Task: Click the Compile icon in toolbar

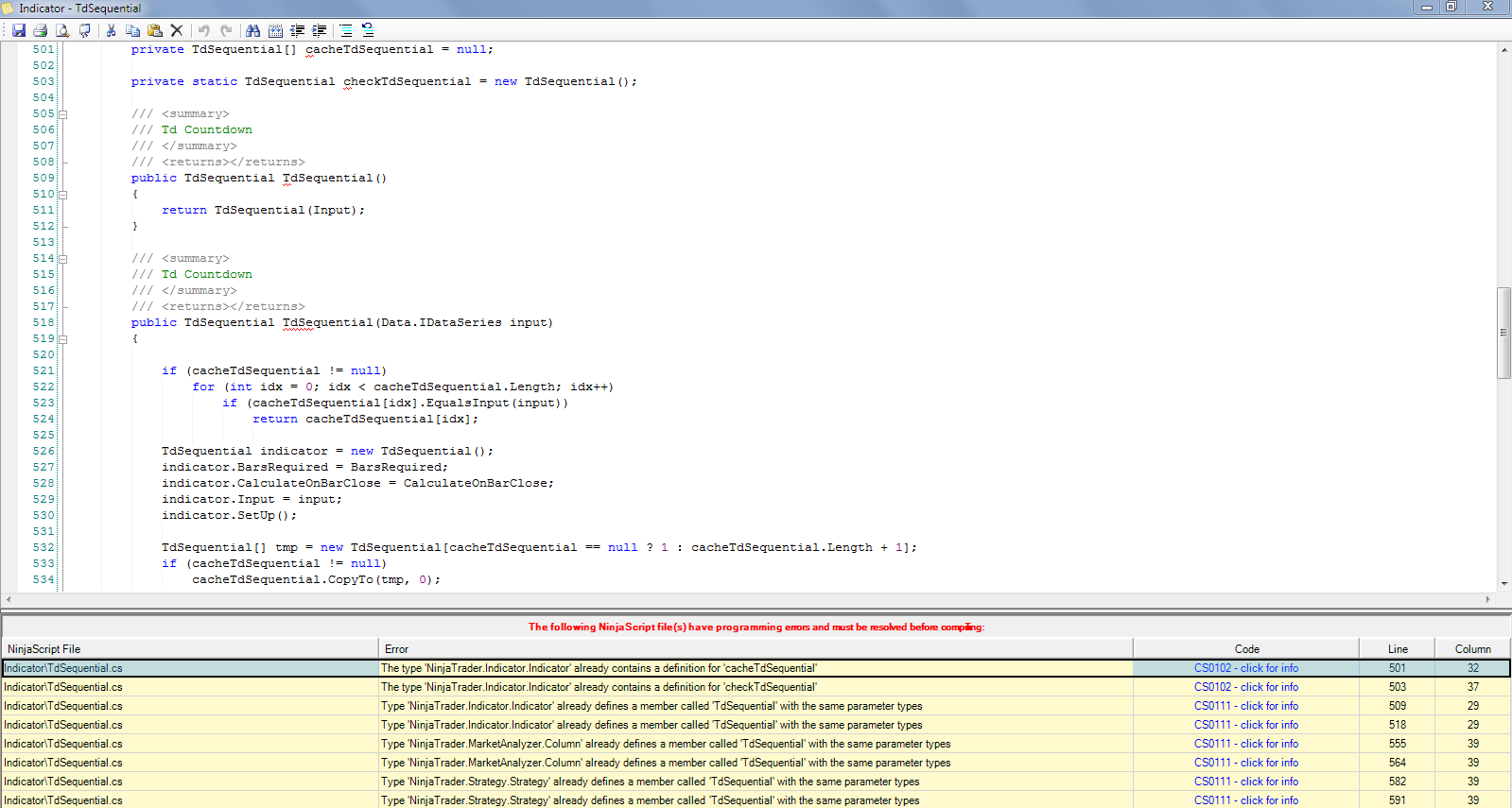Action: click(85, 30)
